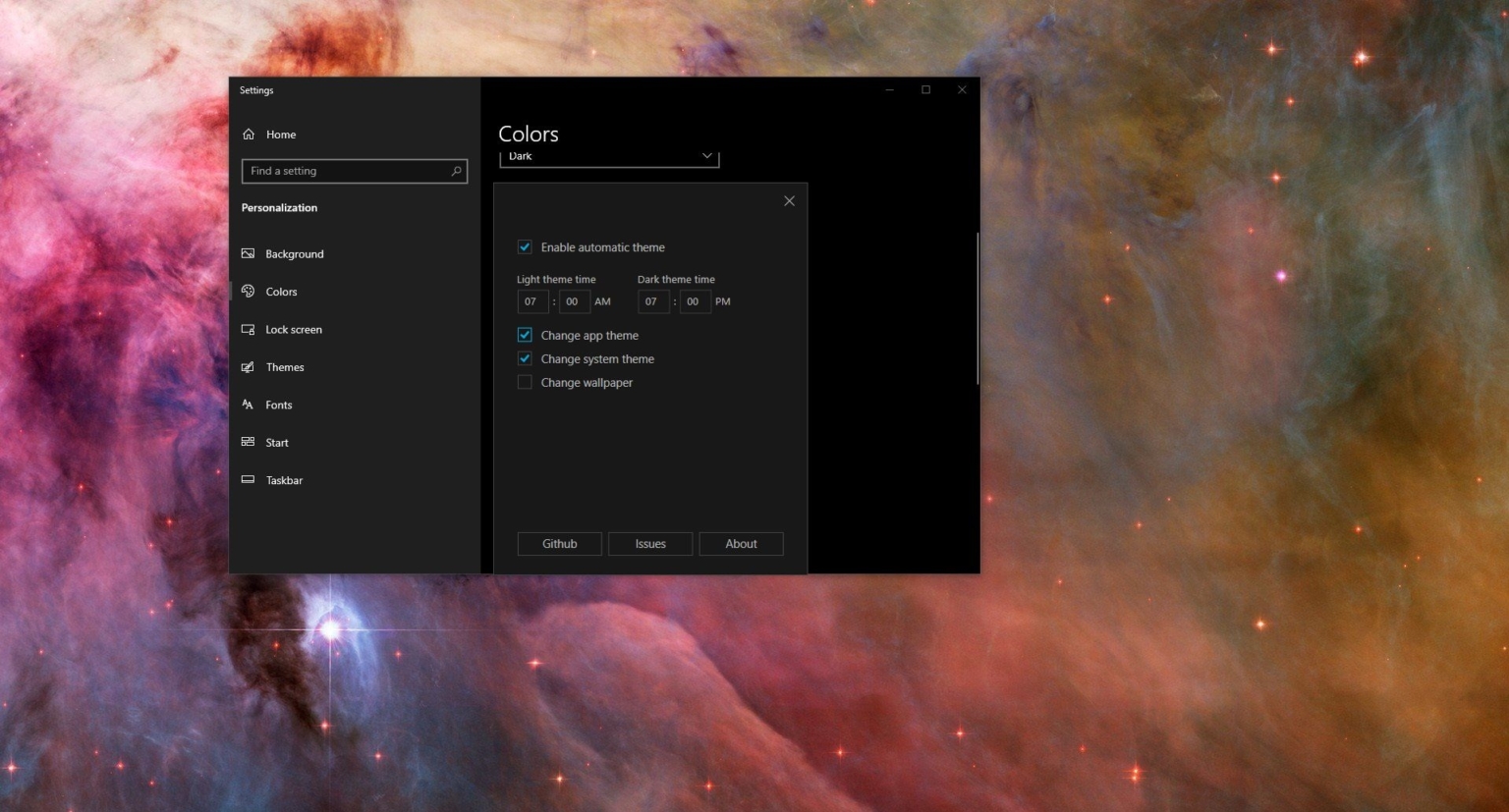Screen dimensions: 1509x812
Task: Click the light theme hour field
Action: click(x=531, y=301)
